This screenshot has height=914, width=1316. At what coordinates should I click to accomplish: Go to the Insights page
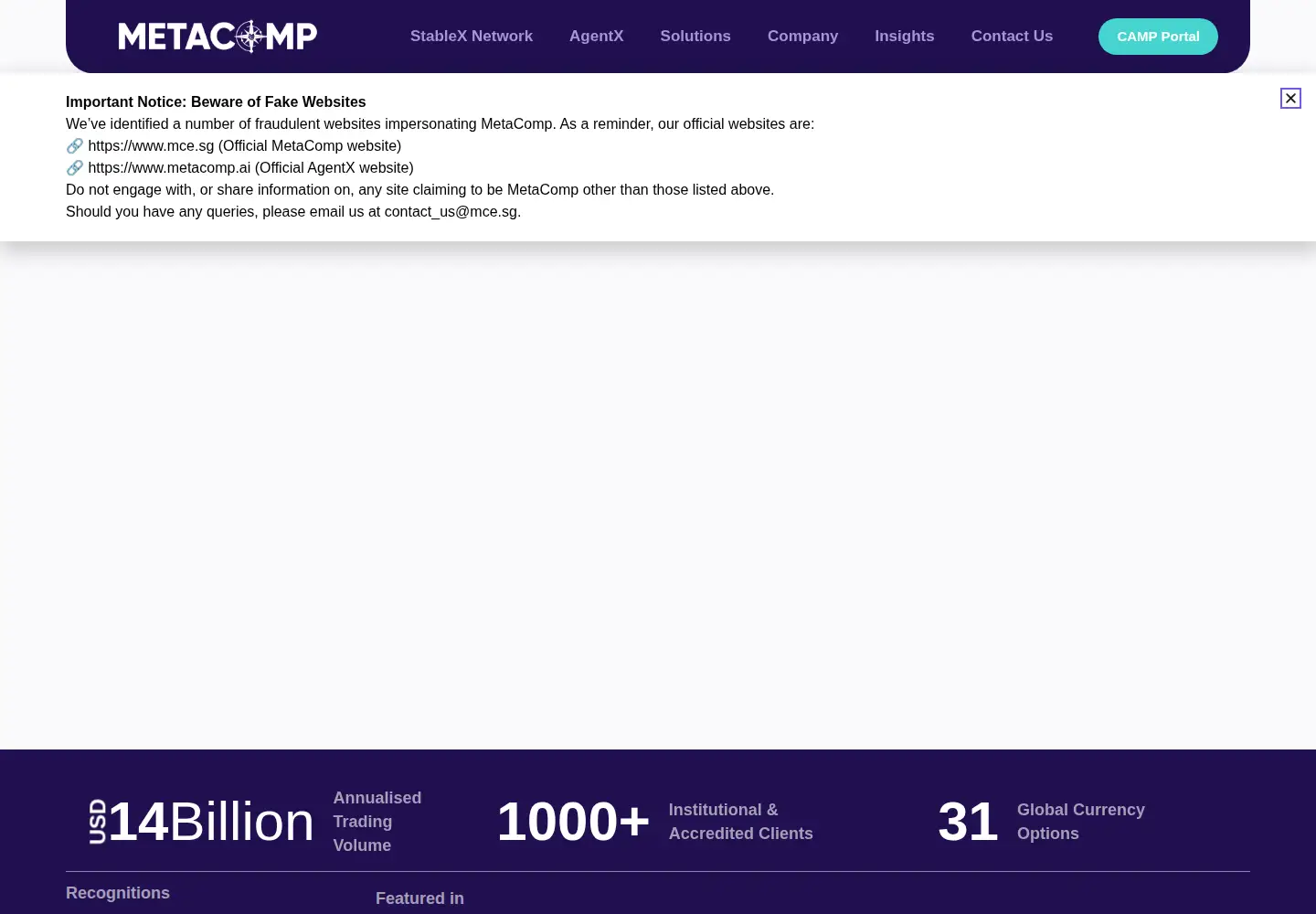tap(905, 37)
